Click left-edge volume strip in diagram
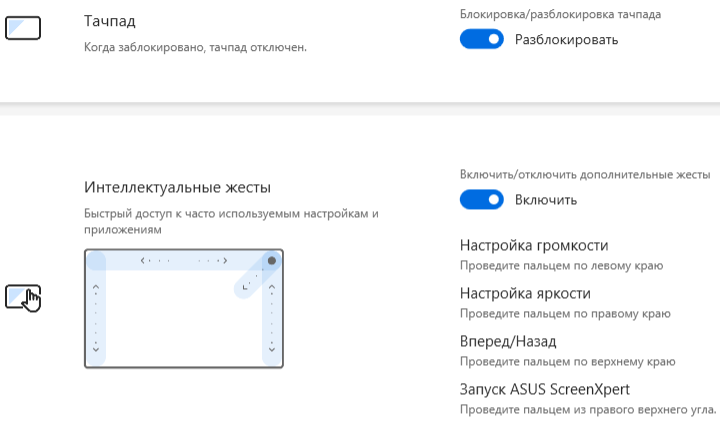The width and height of the screenshot is (720, 423). (x=96, y=318)
